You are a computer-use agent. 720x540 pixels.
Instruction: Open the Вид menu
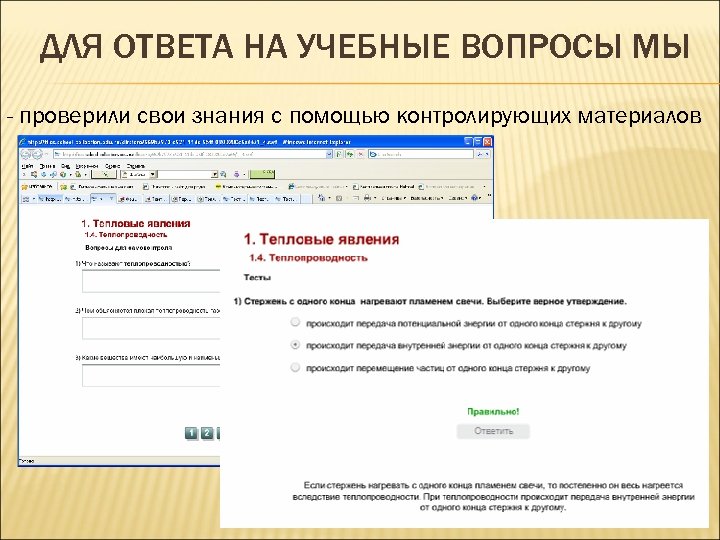[x=66, y=166]
